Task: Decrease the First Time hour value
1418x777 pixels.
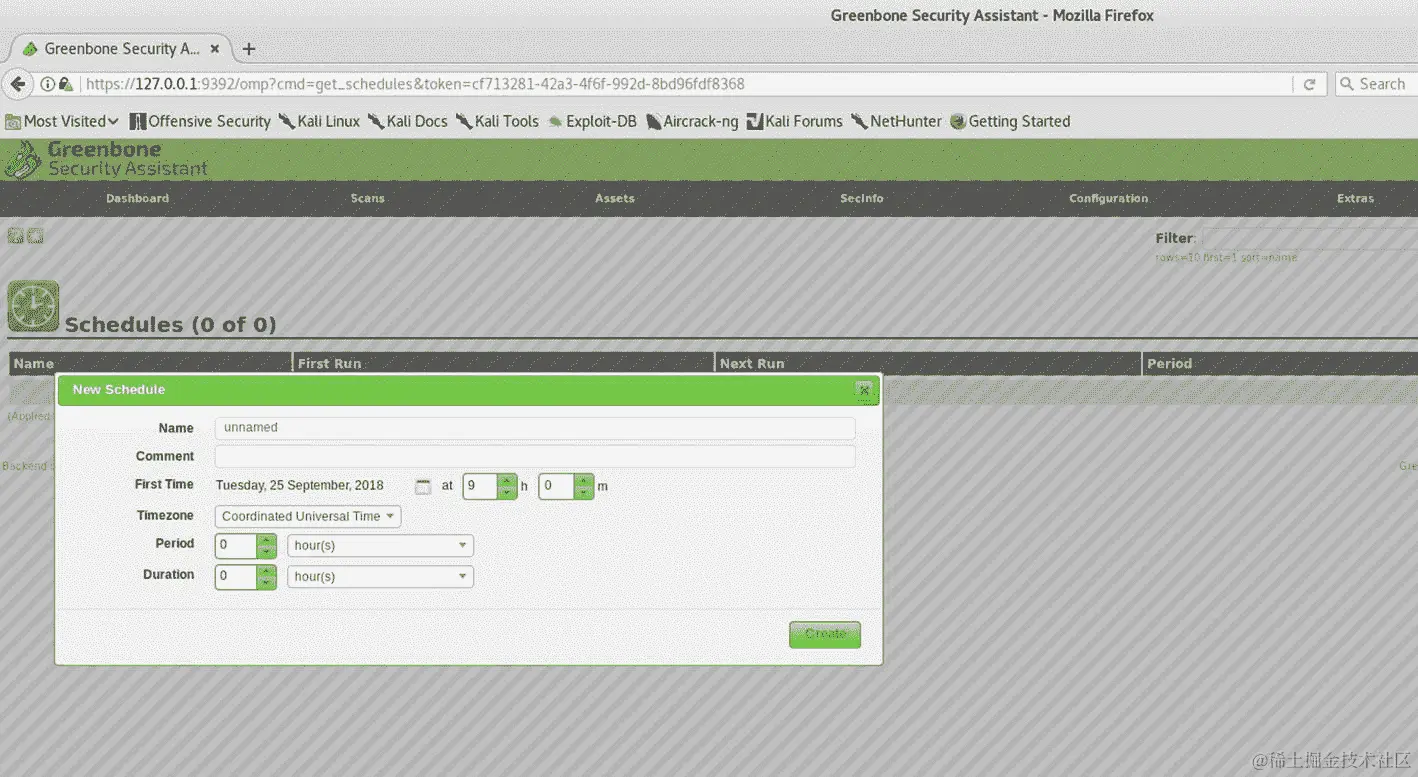Action: coord(507,492)
